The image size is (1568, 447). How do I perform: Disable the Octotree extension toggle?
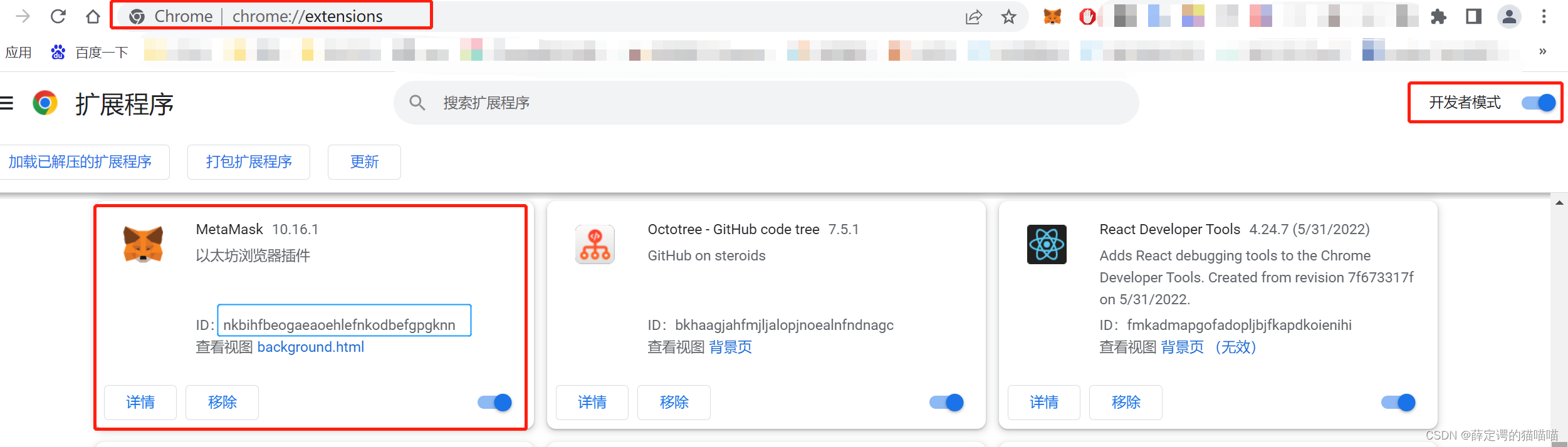pos(946,403)
